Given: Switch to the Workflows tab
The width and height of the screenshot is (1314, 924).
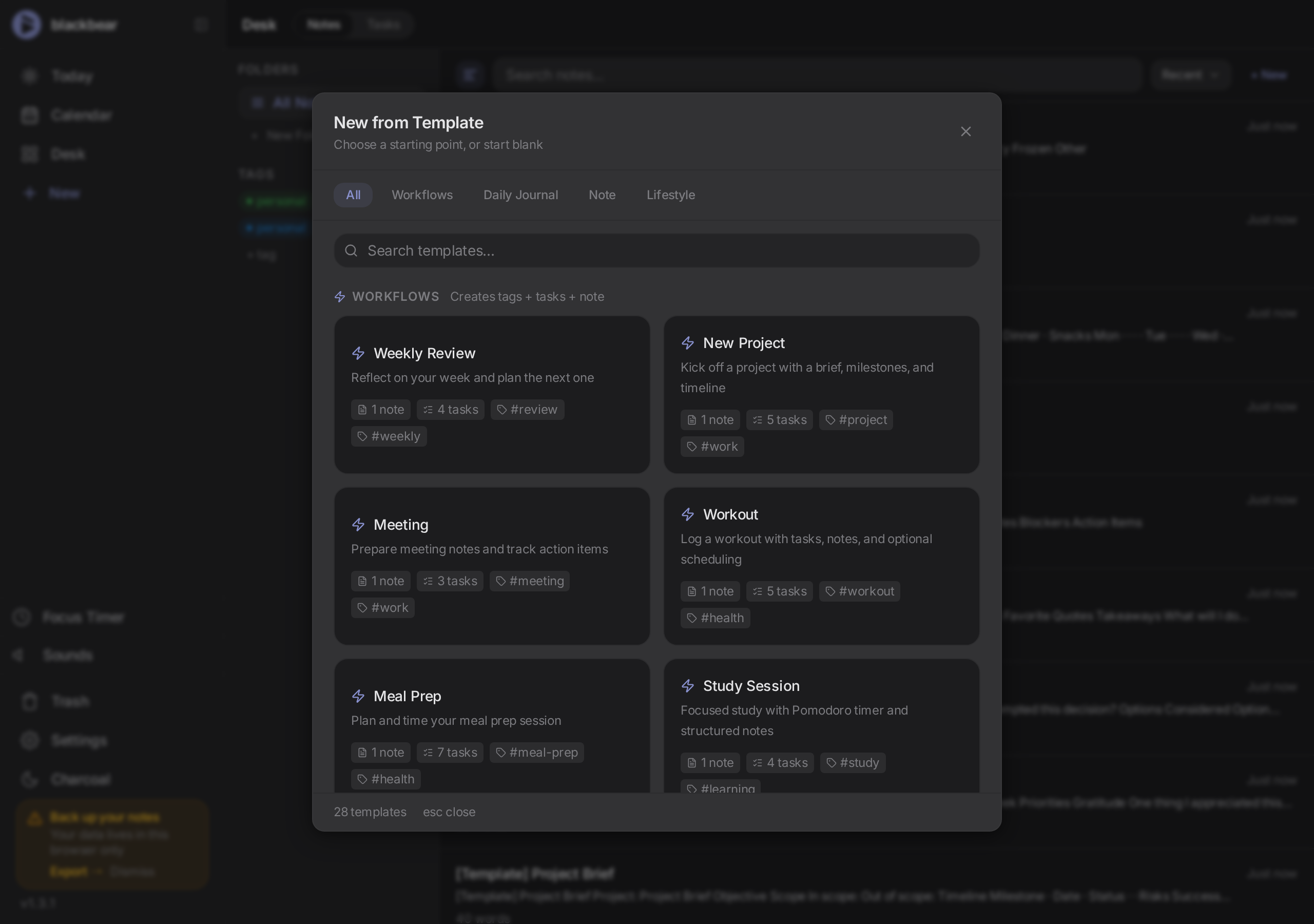Looking at the screenshot, I should point(422,195).
